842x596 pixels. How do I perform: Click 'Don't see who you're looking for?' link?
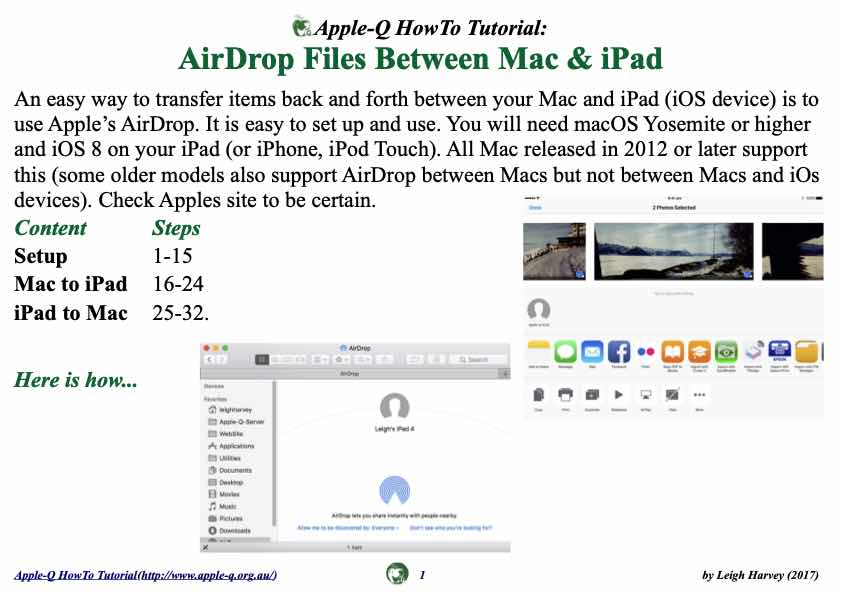coord(451,528)
